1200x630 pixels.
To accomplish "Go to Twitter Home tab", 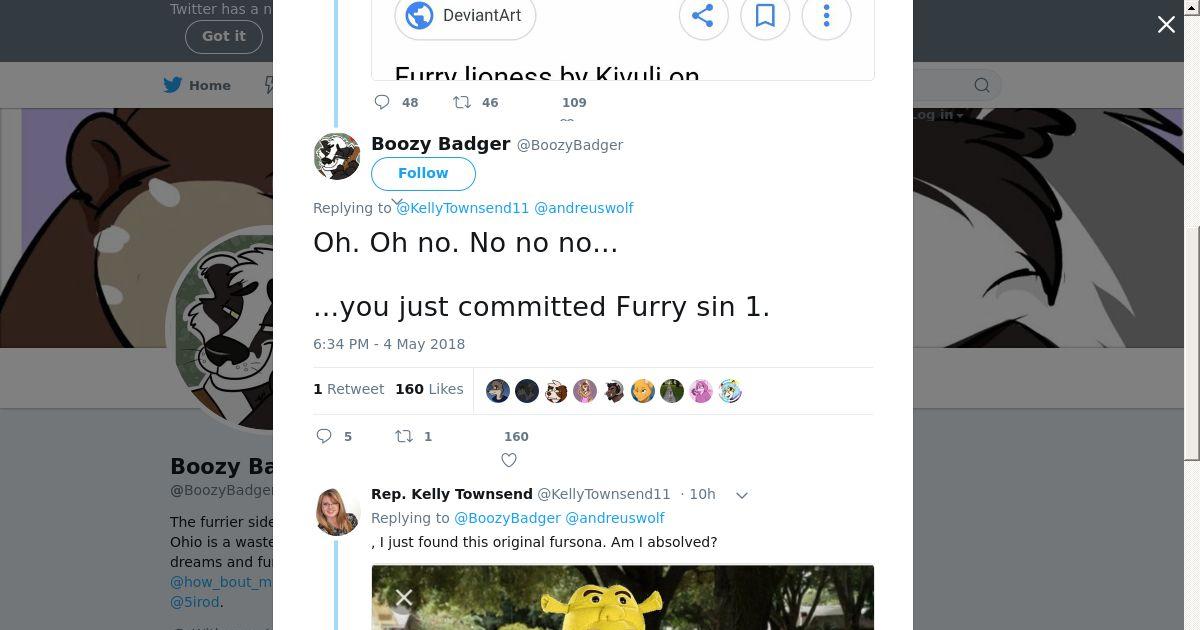I will coord(198,85).
